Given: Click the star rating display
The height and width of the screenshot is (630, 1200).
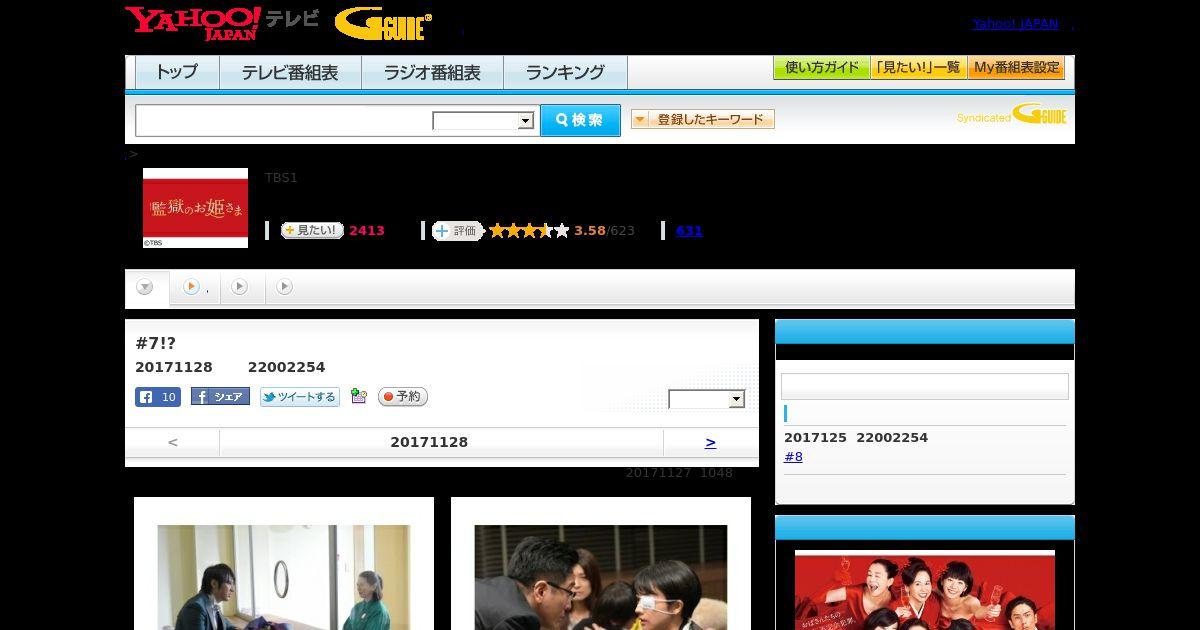Looking at the screenshot, I should coord(529,231).
